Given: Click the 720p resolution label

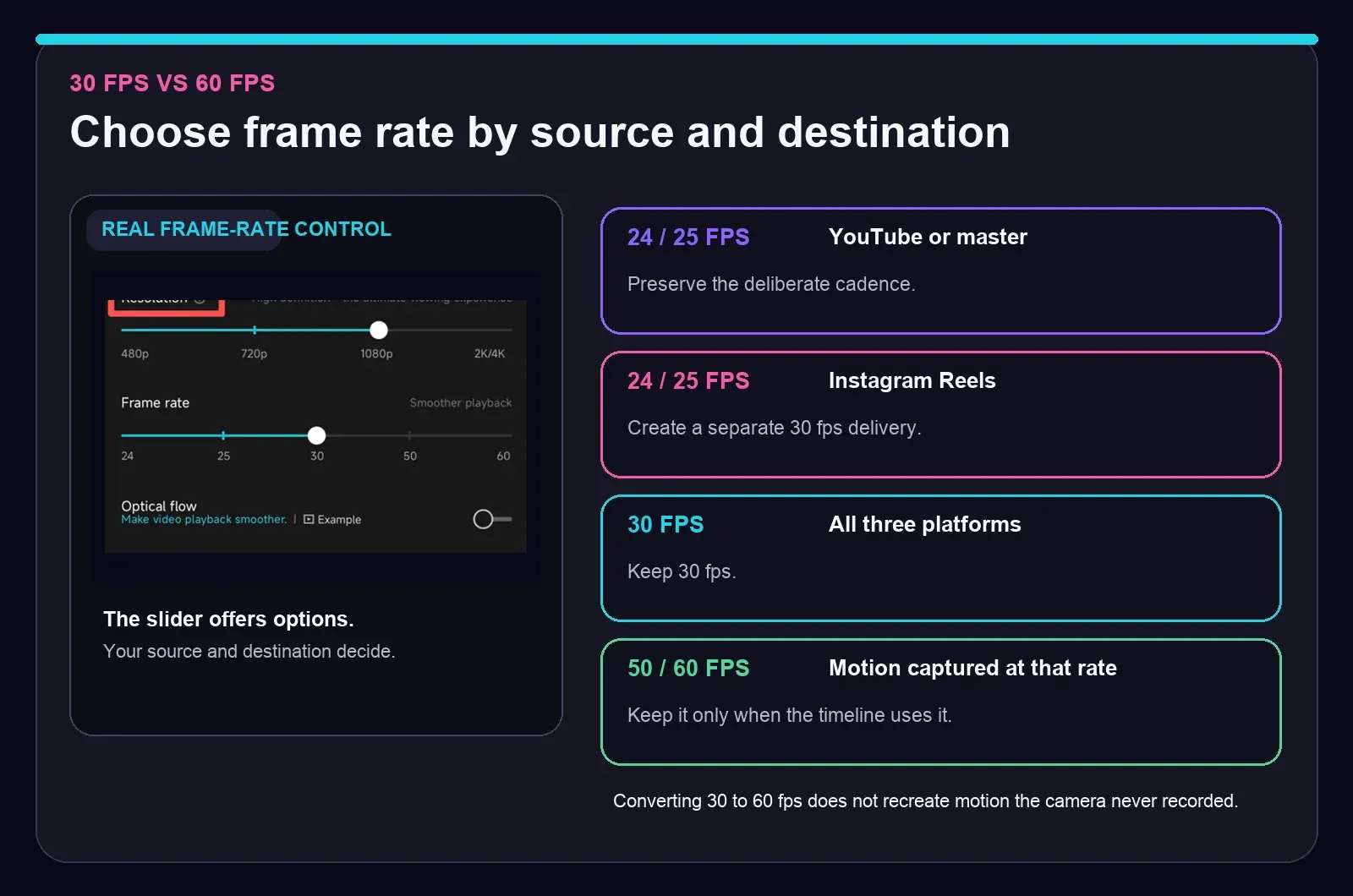Looking at the screenshot, I should click(x=254, y=353).
